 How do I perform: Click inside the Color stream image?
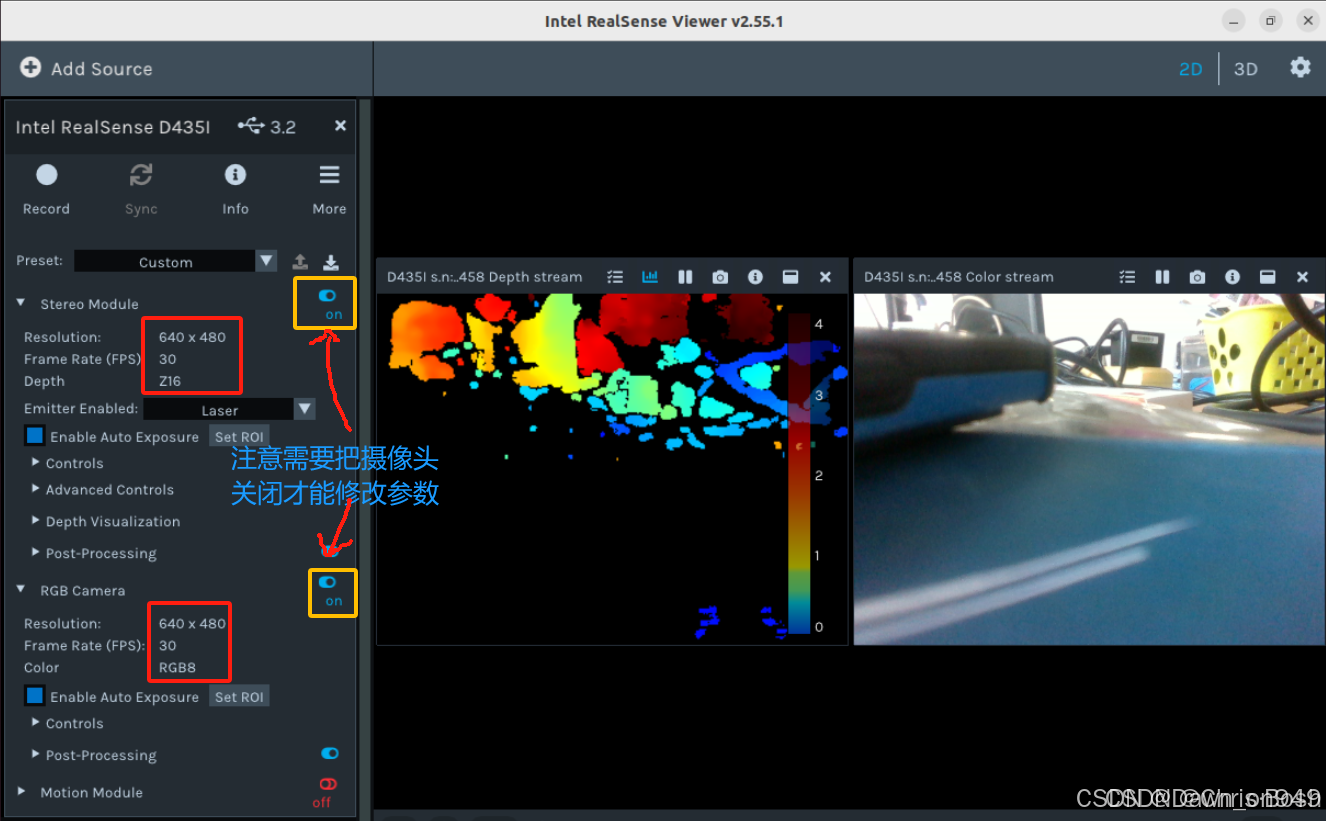[1090, 469]
